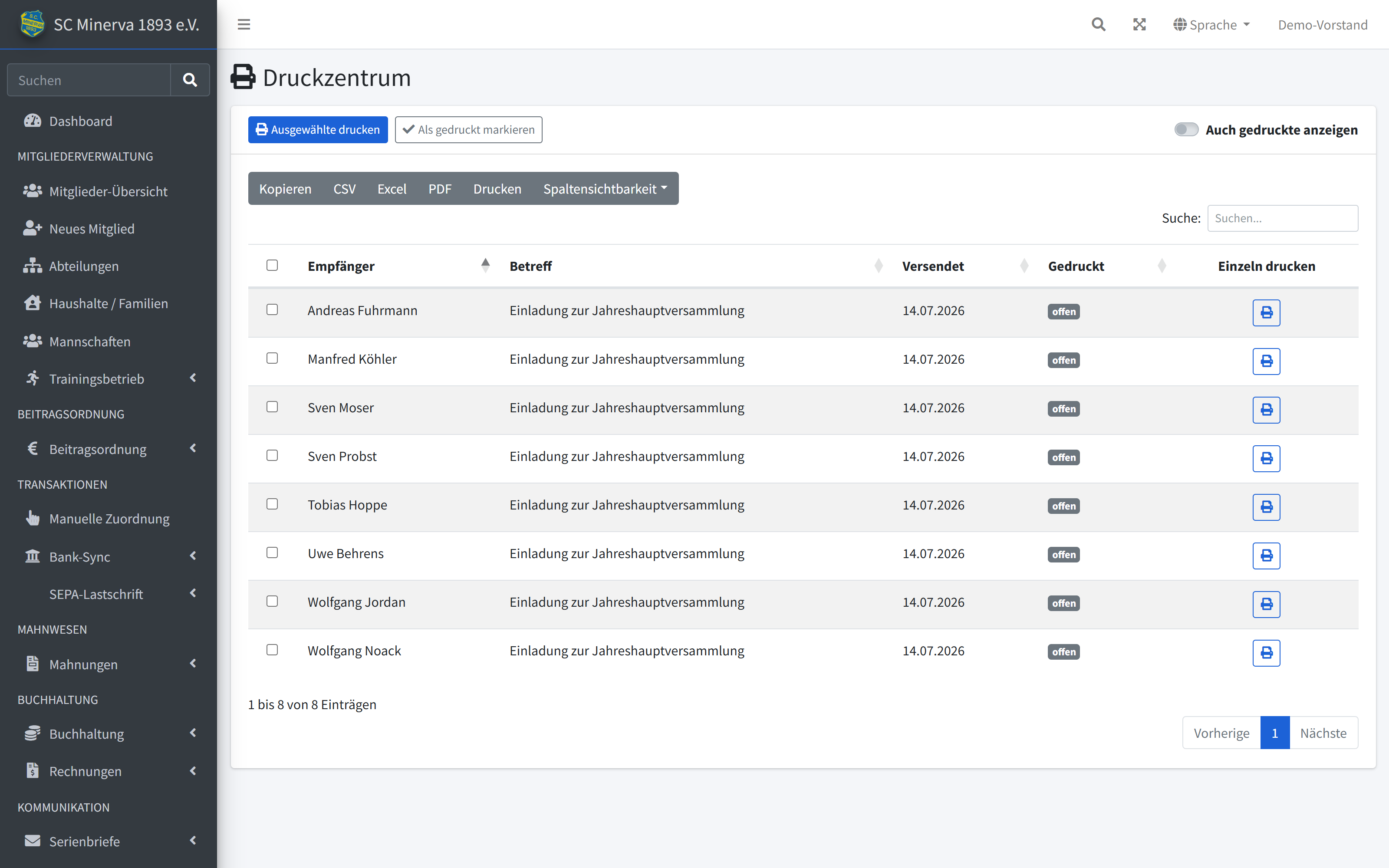
Task: Enable 'Auch gedruckte anzeigen' switch
Action: pos(1186,130)
